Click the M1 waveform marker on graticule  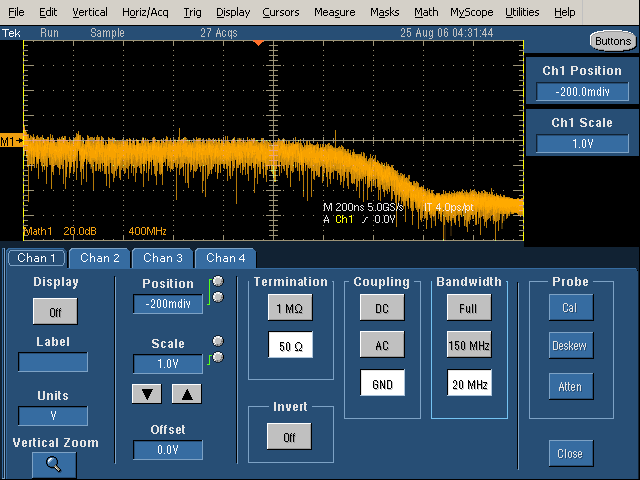click(12, 141)
